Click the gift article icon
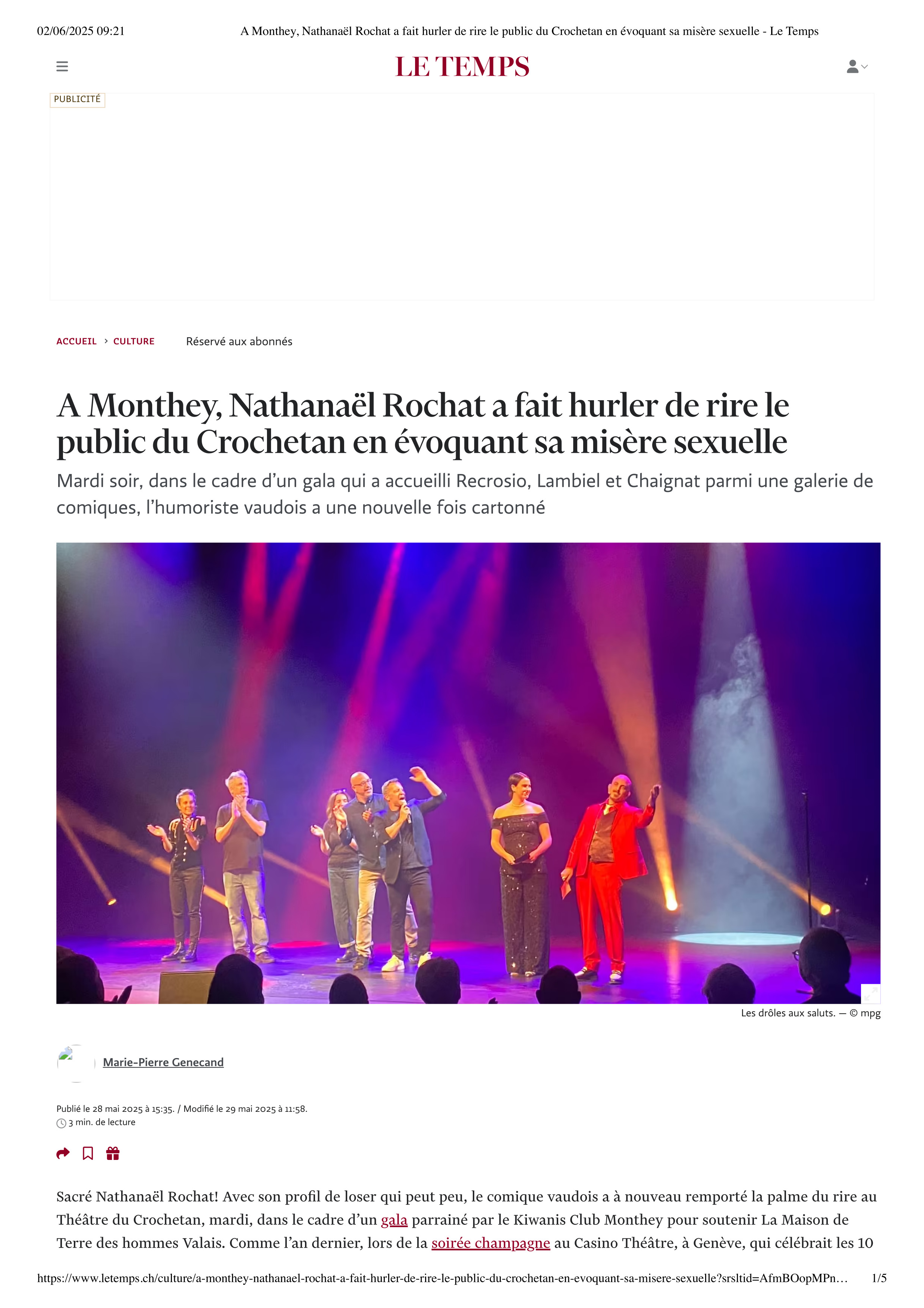924x1308 pixels. click(113, 1154)
